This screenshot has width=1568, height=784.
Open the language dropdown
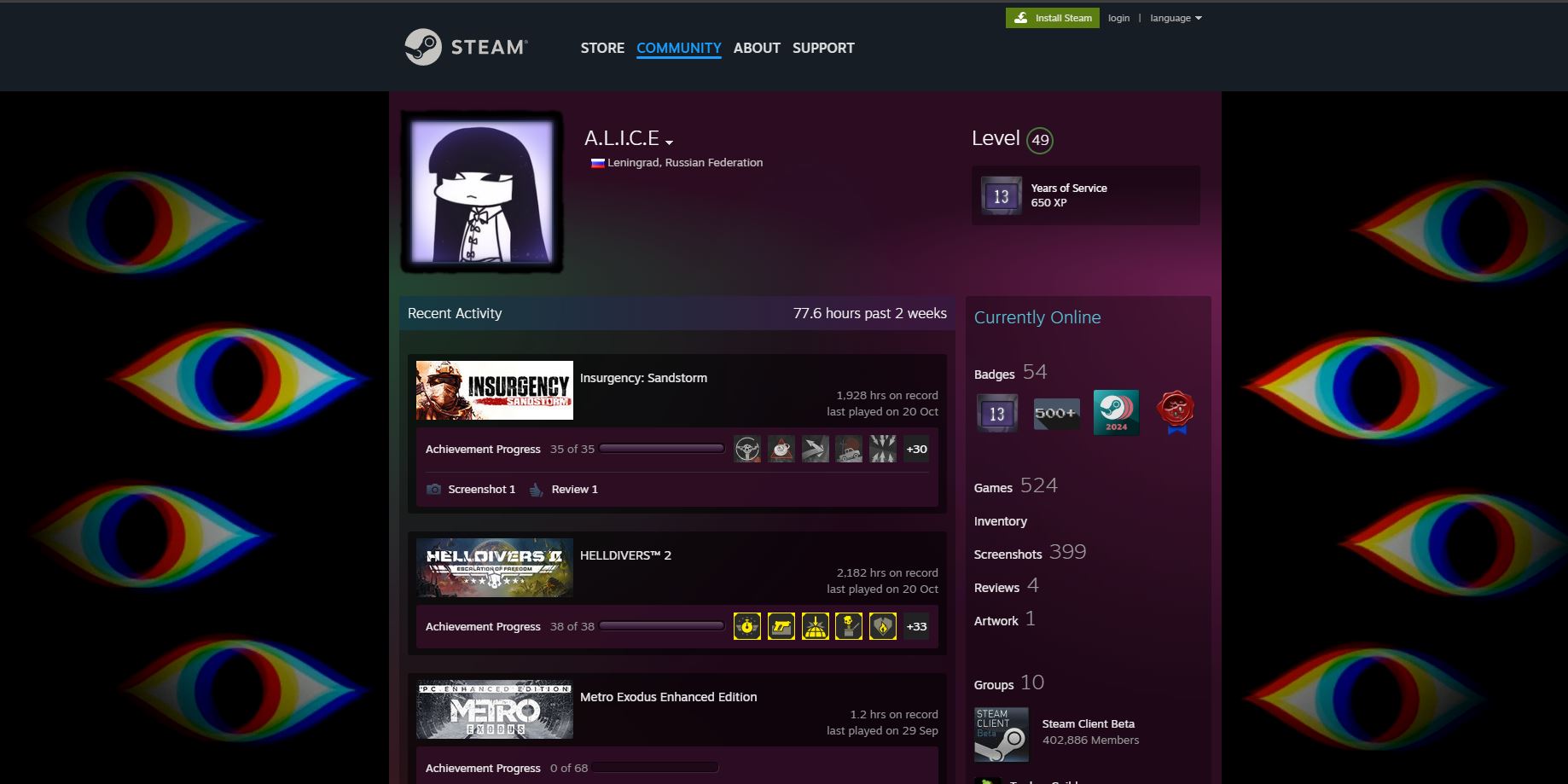(1176, 18)
